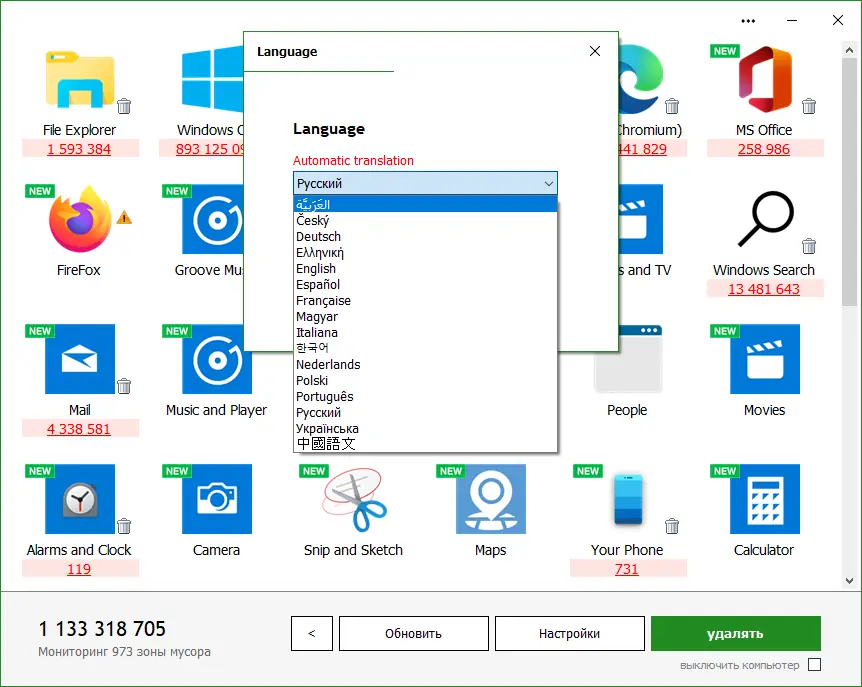Click the trash icon next to File Explorer
This screenshot has width=862, height=687.
tap(124, 106)
